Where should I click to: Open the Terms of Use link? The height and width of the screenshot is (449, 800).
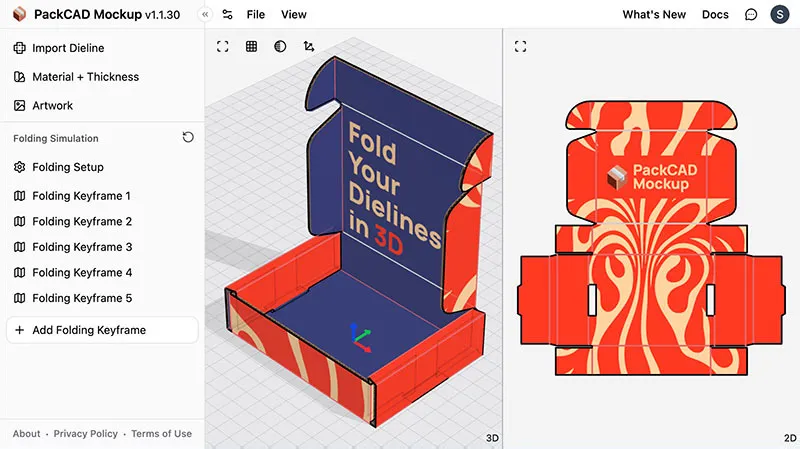click(161, 434)
